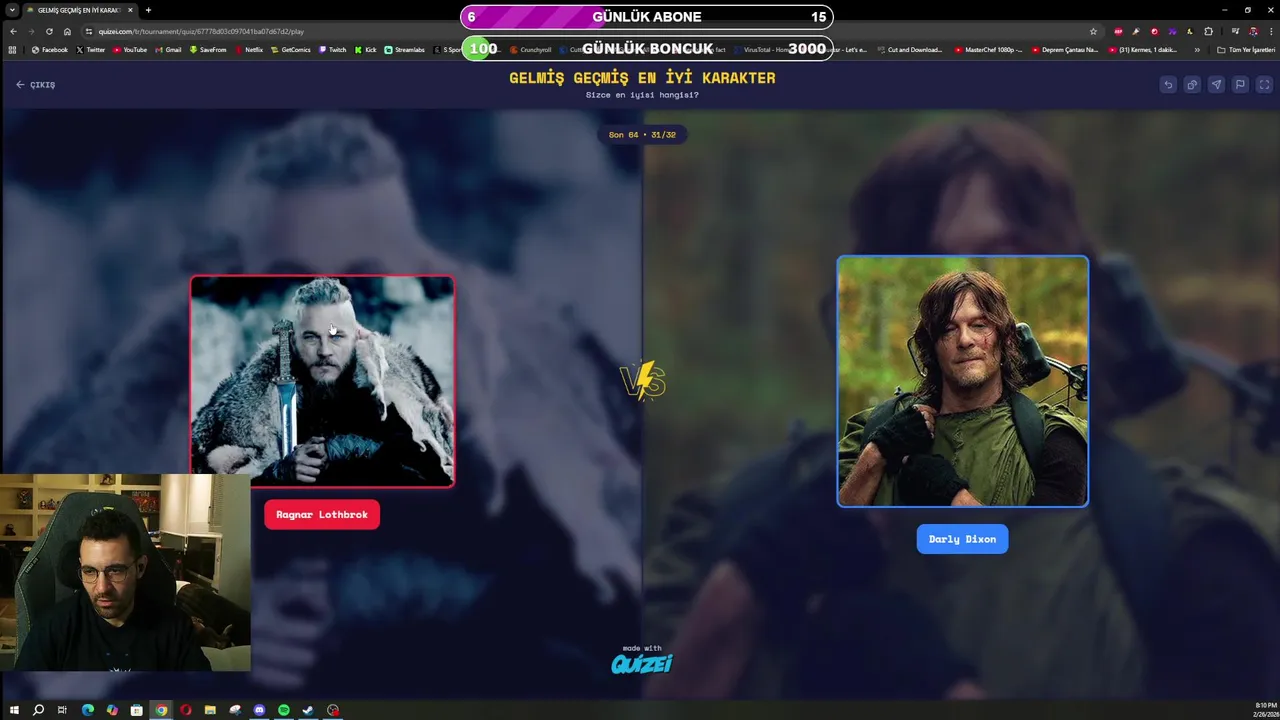Click the copy link icon in quiz toolbar

[x=1192, y=85]
